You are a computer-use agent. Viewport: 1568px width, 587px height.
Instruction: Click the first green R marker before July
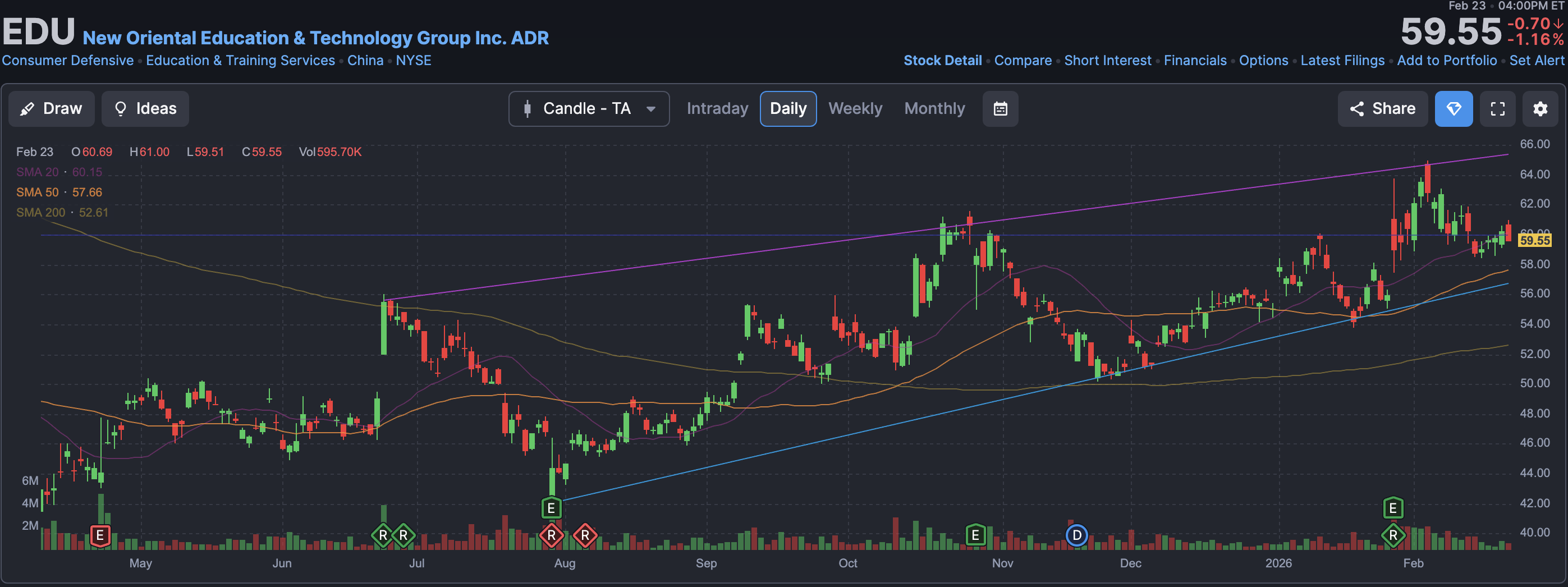click(383, 536)
